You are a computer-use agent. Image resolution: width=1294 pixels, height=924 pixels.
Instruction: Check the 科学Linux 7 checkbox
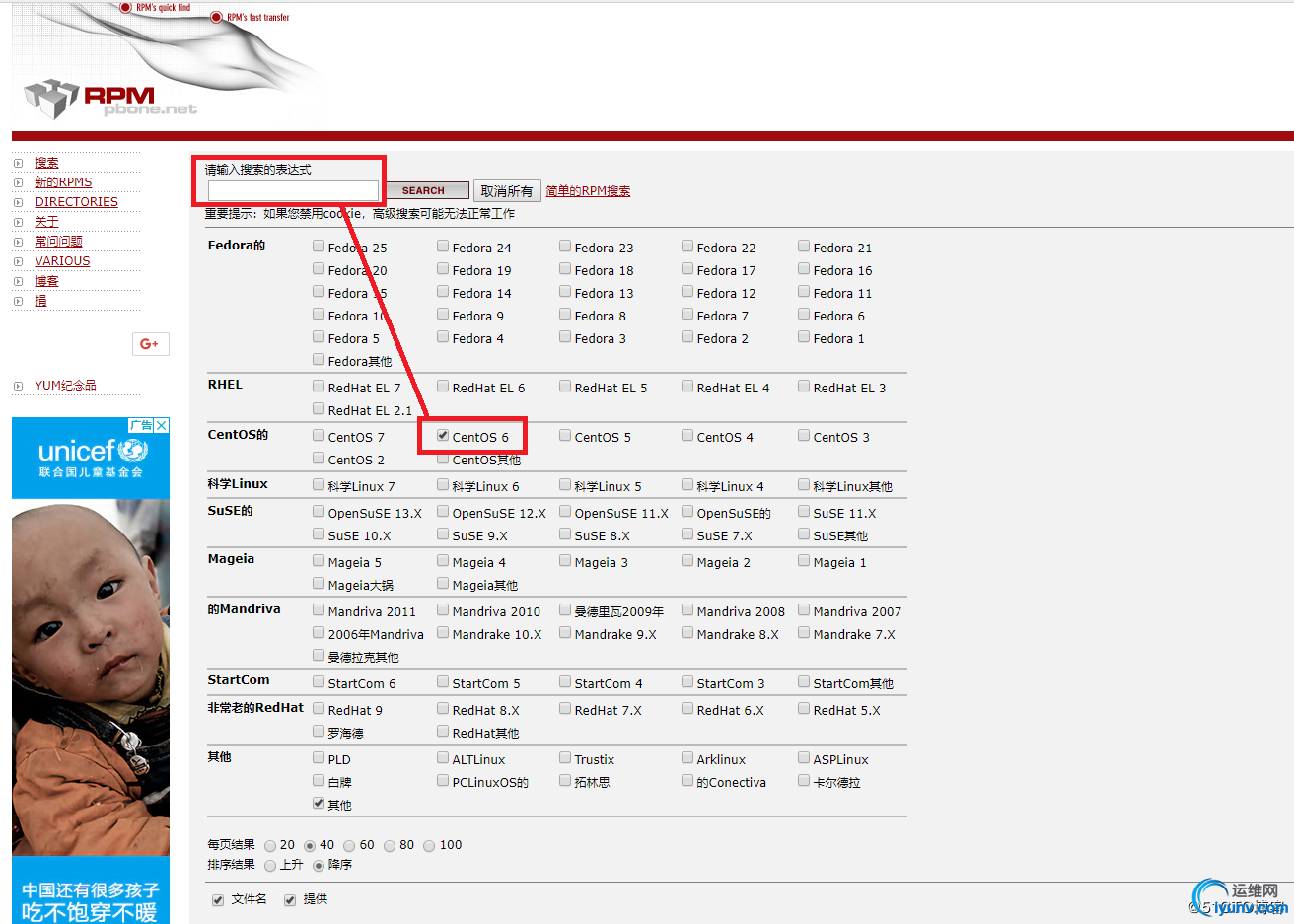click(319, 484)
